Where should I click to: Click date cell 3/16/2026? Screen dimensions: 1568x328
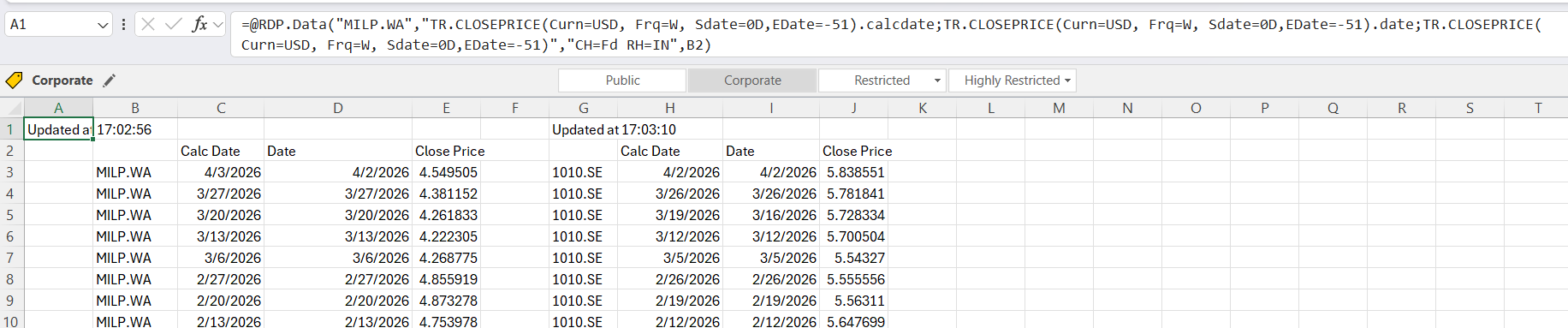click(x=771, y=215)
